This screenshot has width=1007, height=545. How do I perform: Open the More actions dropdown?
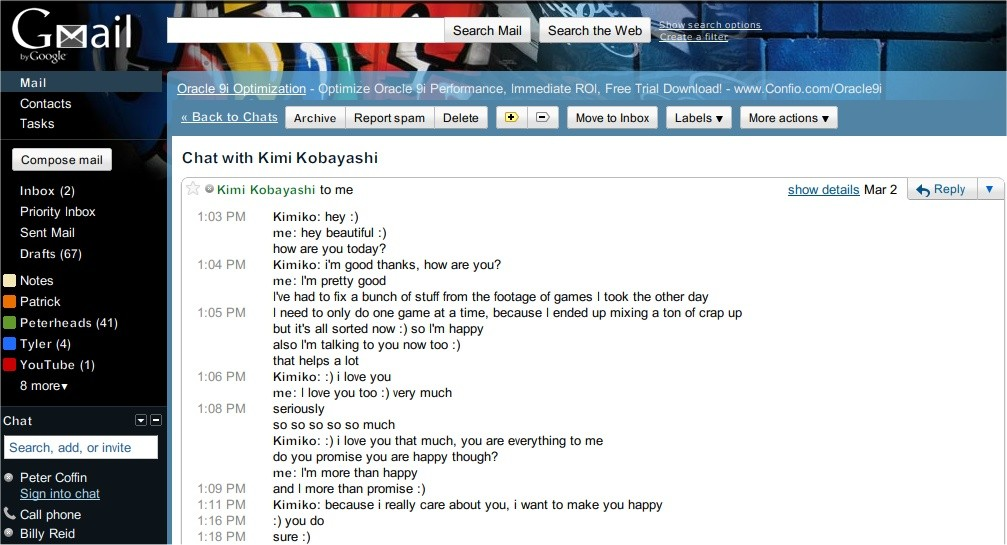pyautogui.click(x=789, y=117)
